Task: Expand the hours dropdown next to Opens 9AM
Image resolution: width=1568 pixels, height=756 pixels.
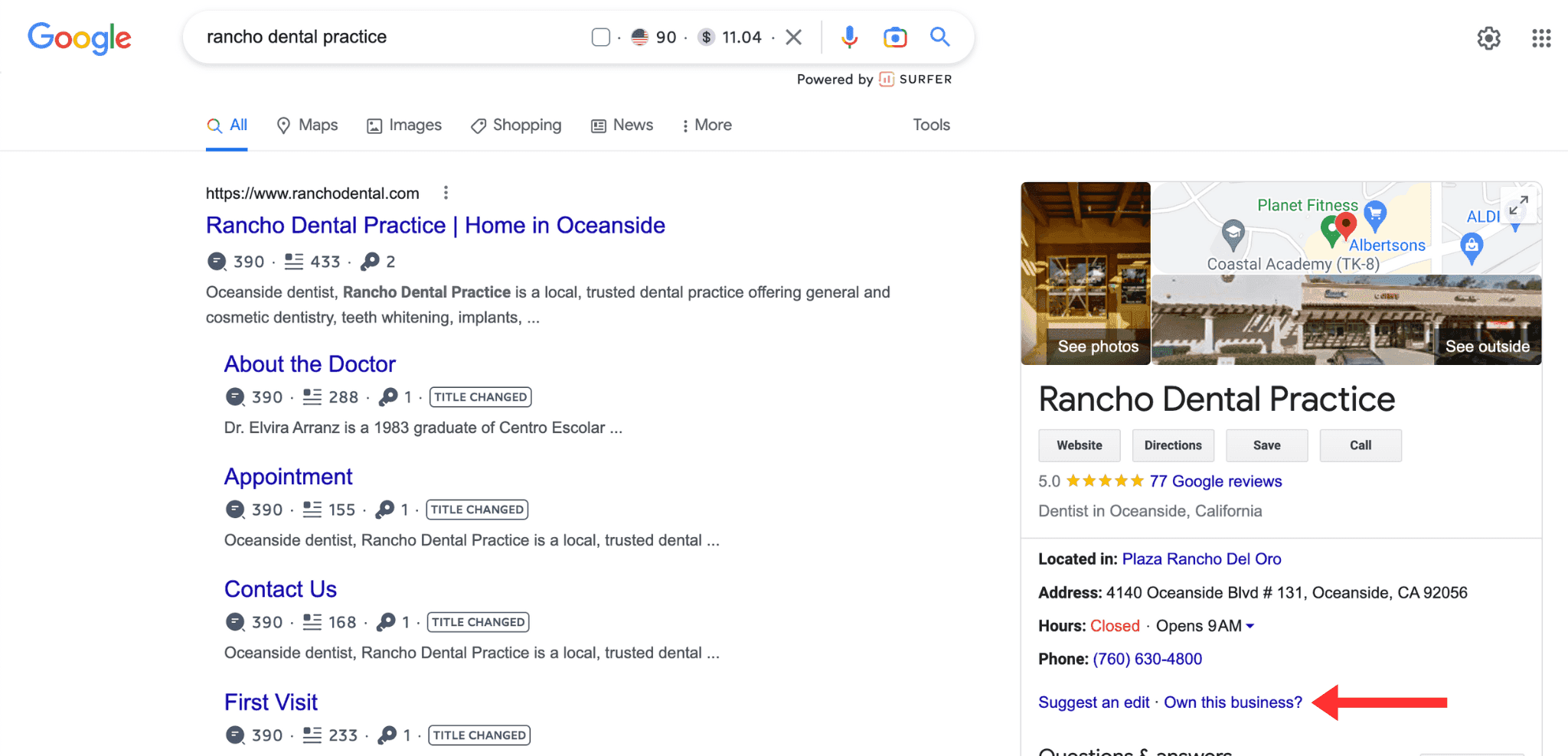Action: point(1250,626)
